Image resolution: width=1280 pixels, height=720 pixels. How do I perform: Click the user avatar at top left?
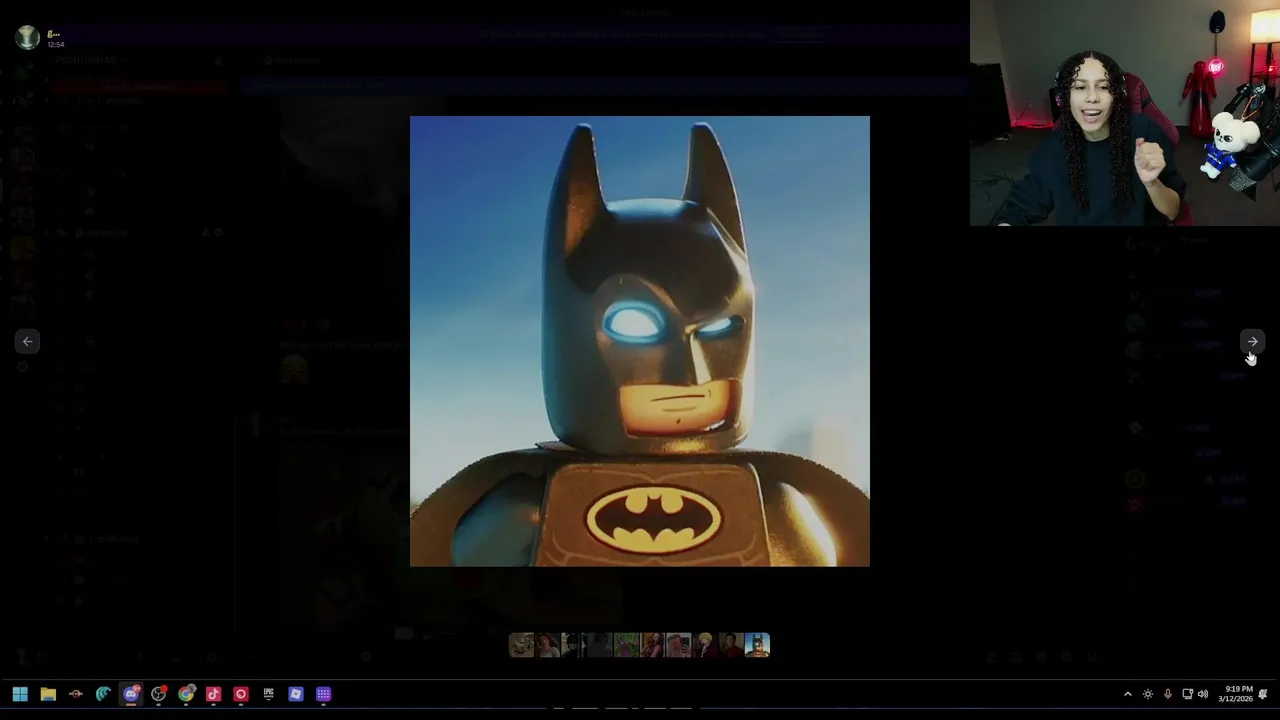(x=27, y=38)
